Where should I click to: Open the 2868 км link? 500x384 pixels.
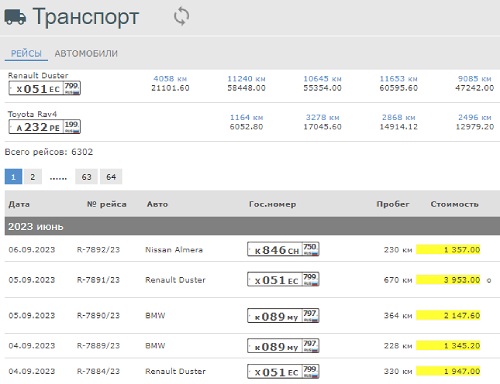pos(398,117)
